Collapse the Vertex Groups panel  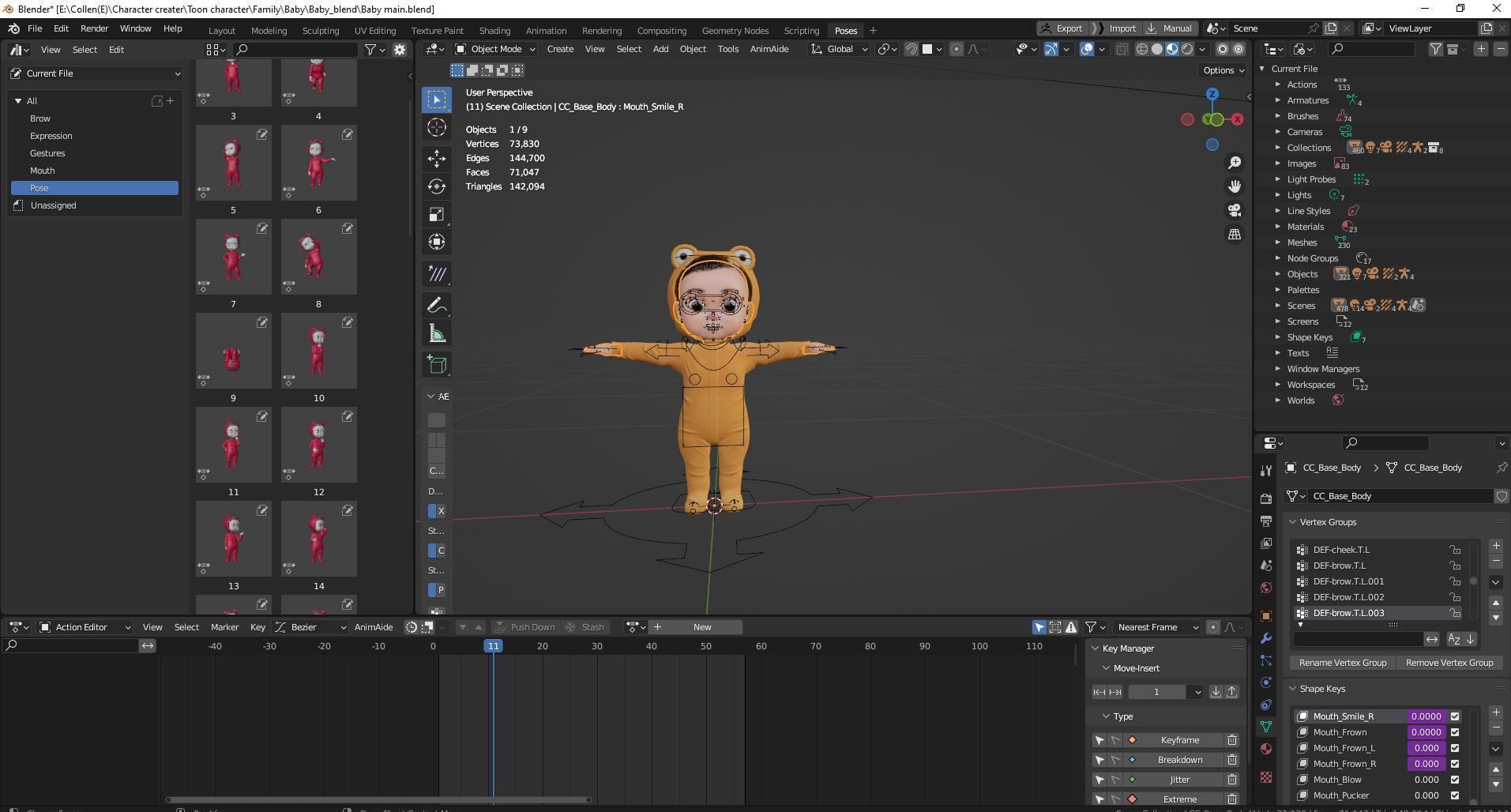[1293, 522]
